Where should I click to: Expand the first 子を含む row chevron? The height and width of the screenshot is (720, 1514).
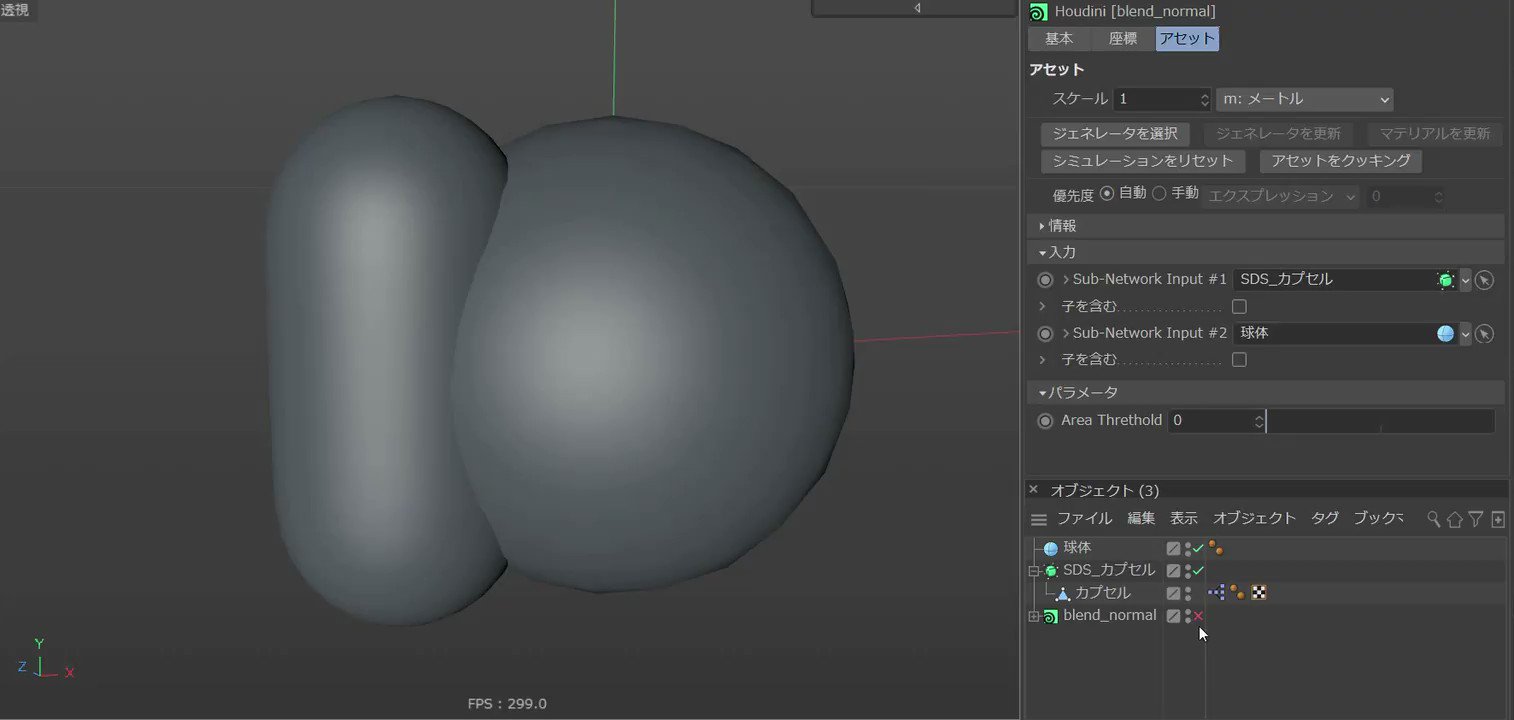1042,307
